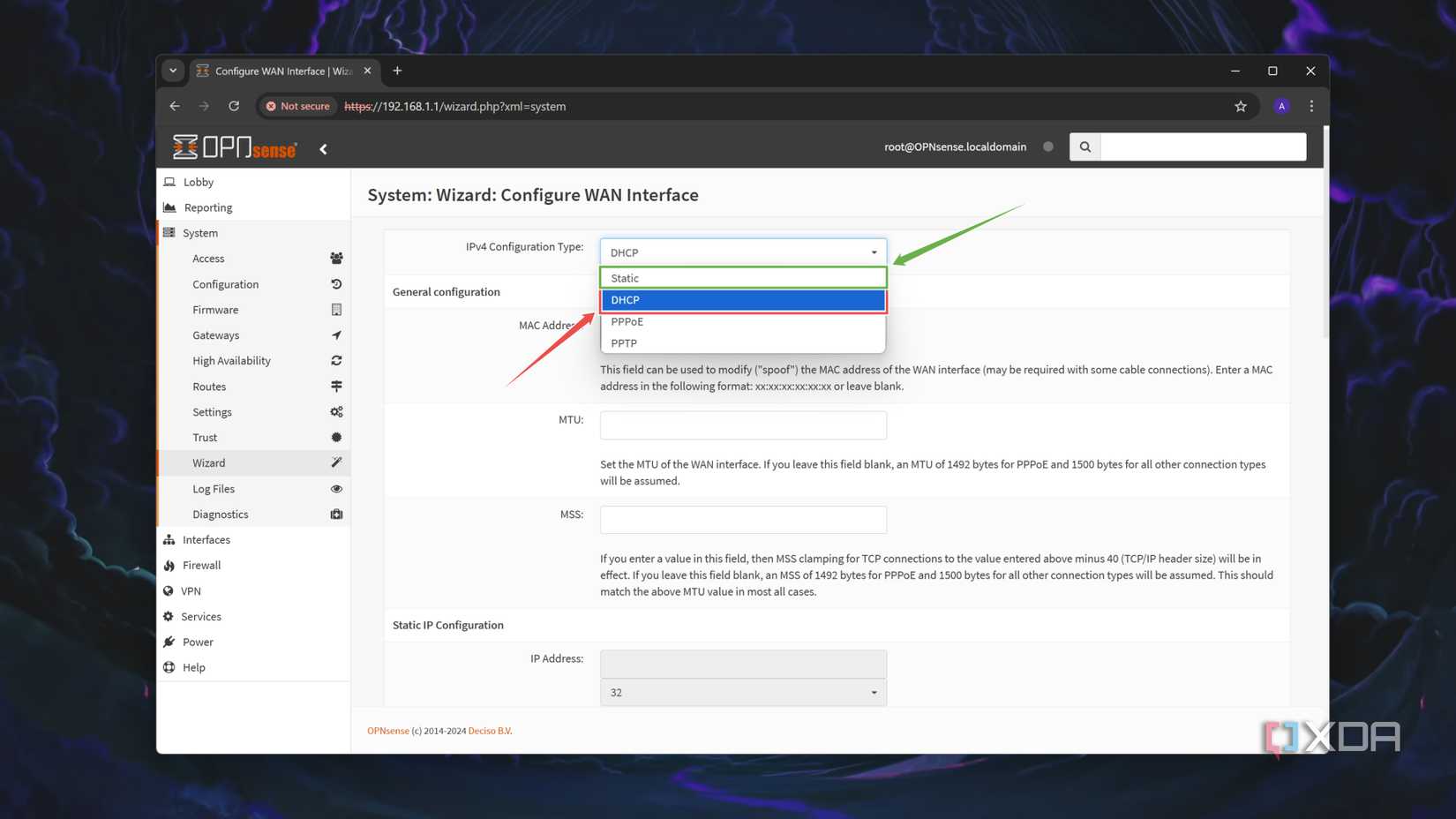
Task: Click the Gateways navigation arrow icon
Action: pos(336,334)
